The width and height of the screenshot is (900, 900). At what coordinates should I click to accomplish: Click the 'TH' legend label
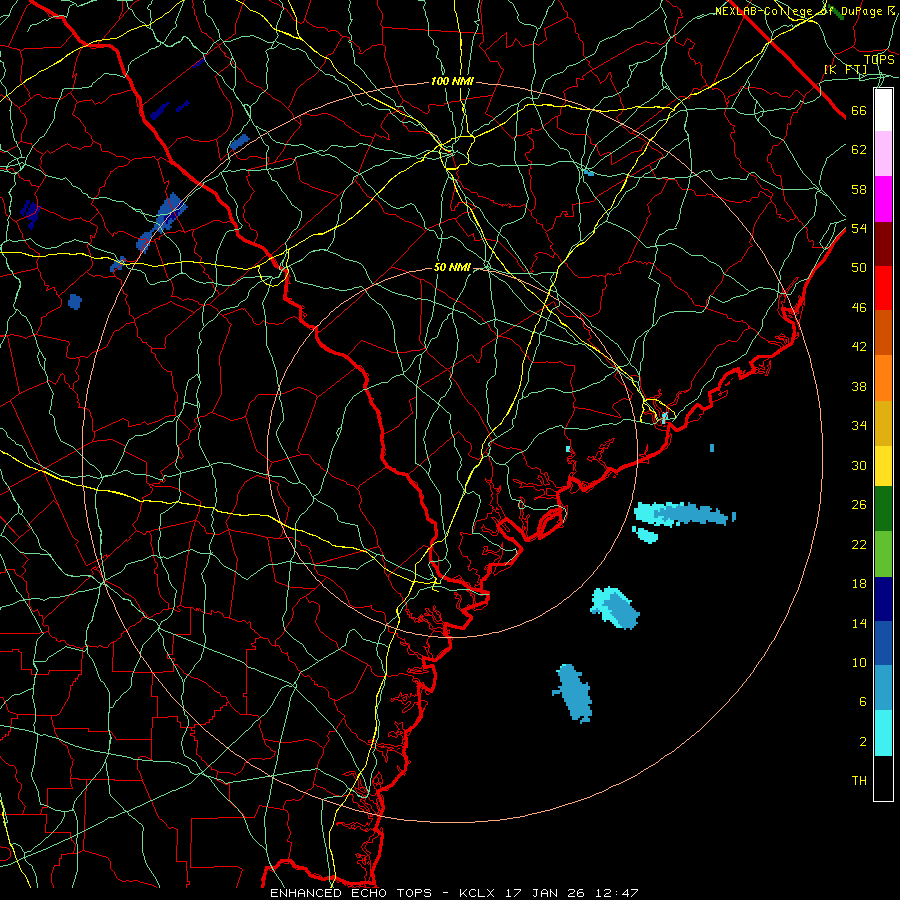click(859, 780)
